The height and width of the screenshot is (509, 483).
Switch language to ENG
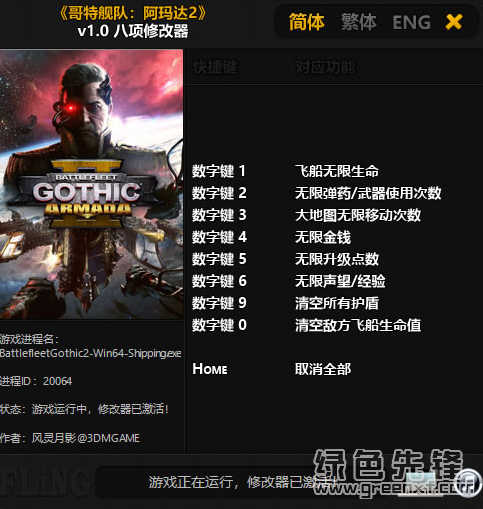[411, 22]
